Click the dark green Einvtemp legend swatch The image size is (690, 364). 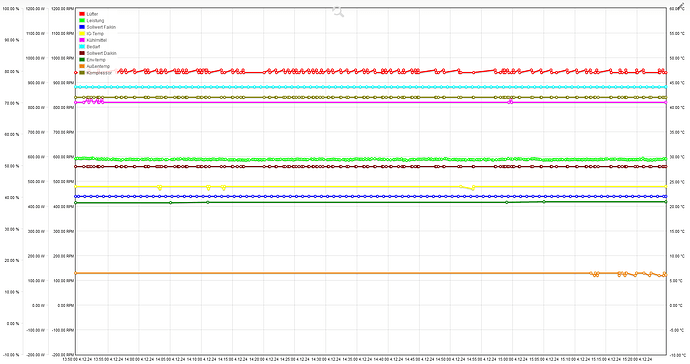tap(82, 60)
